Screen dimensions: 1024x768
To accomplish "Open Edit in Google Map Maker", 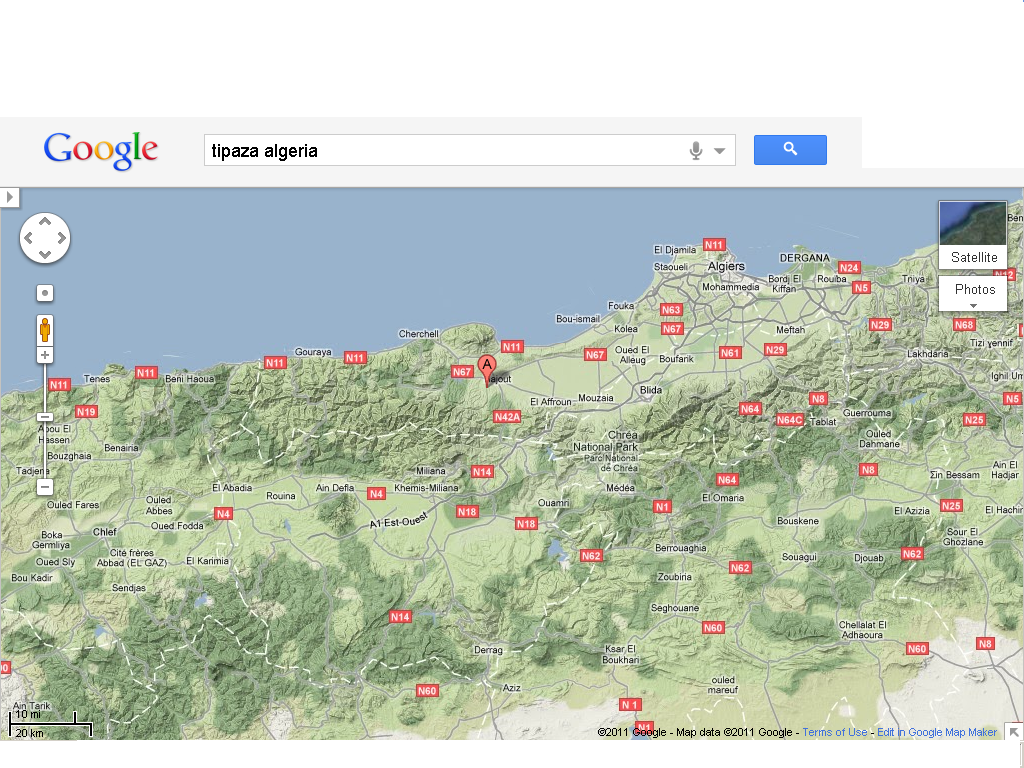I will pyautogui.click(x=937, y=732).
